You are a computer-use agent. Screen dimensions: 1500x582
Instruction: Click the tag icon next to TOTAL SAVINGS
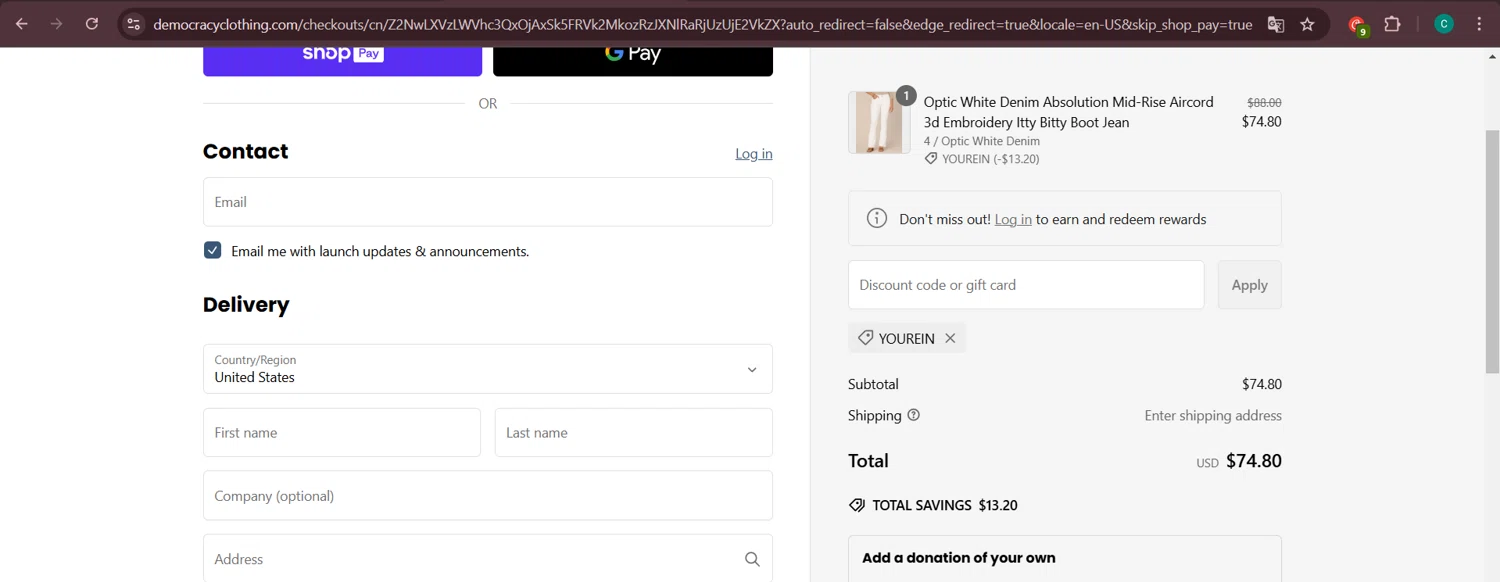click(x=857, y=505)
